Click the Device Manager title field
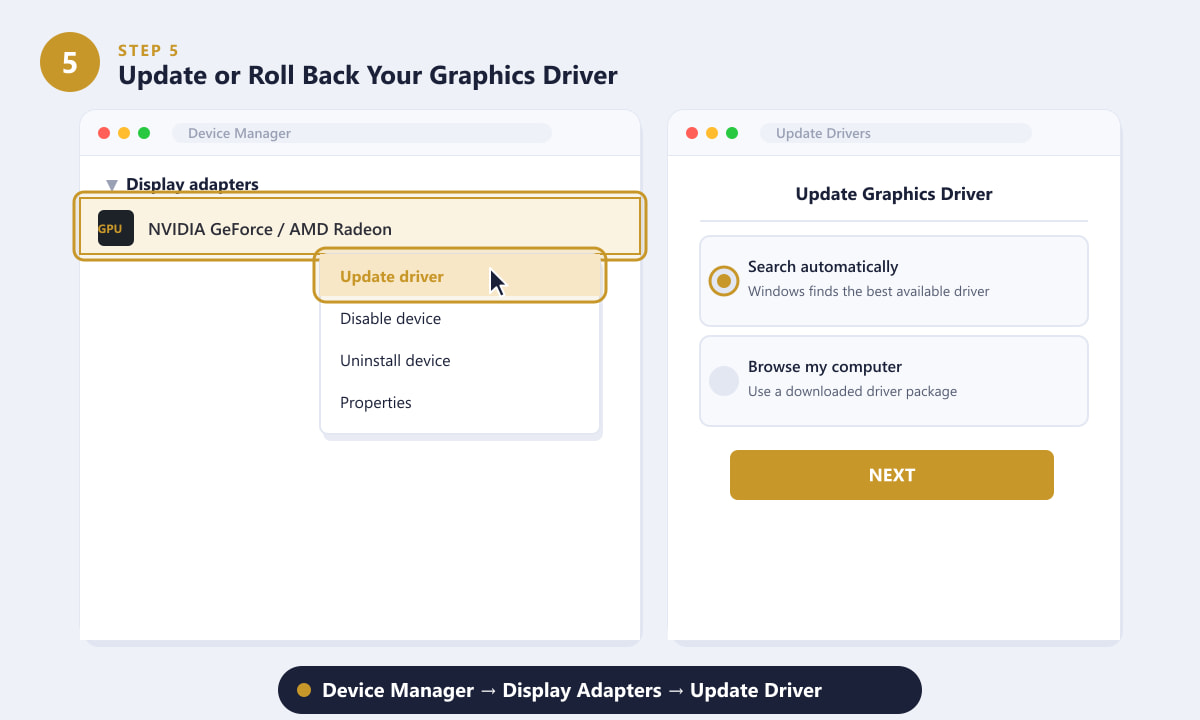Screen dimensions: 1200x720 tap(362, 133)
